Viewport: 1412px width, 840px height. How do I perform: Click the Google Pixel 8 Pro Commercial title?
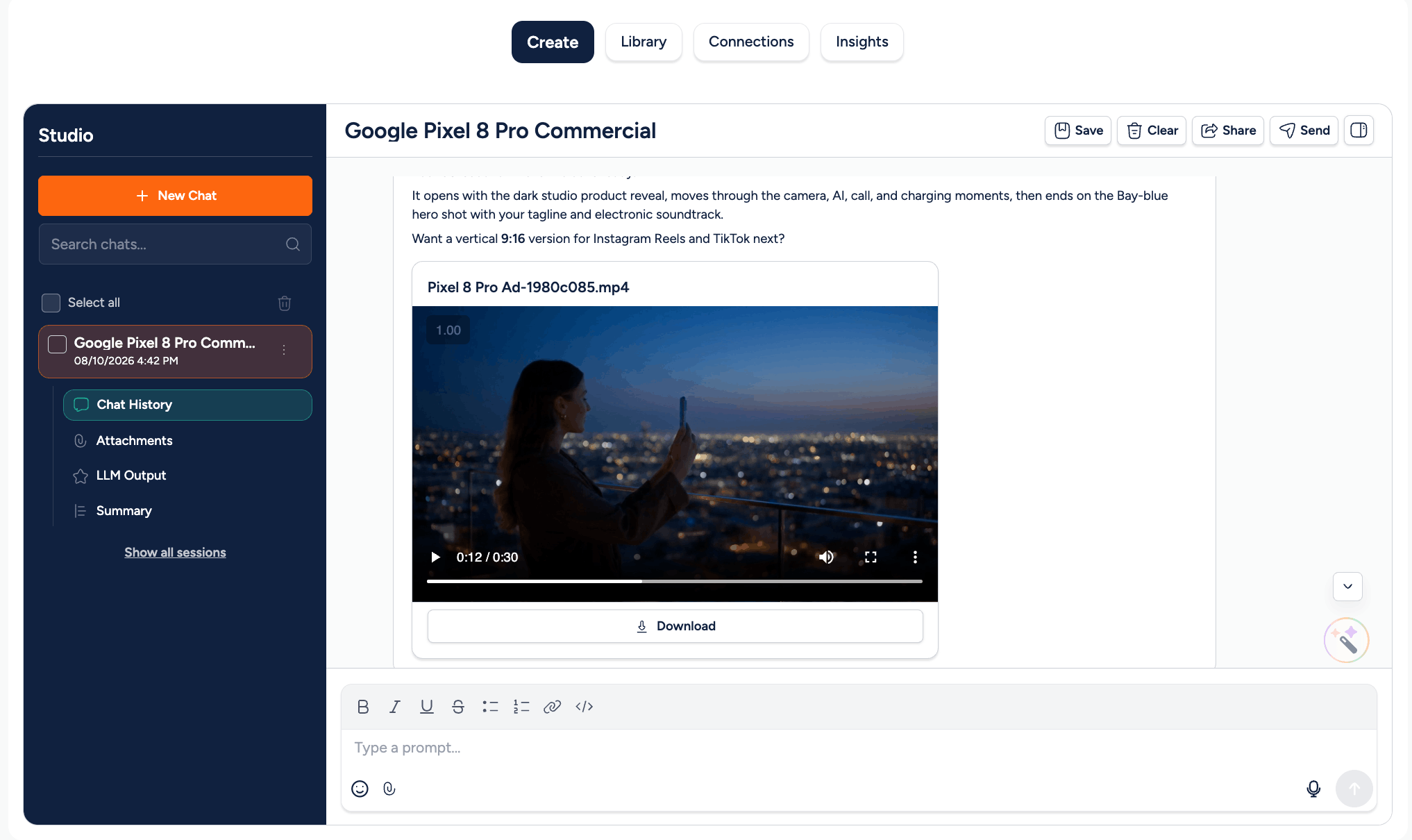(x=500, y=131)
